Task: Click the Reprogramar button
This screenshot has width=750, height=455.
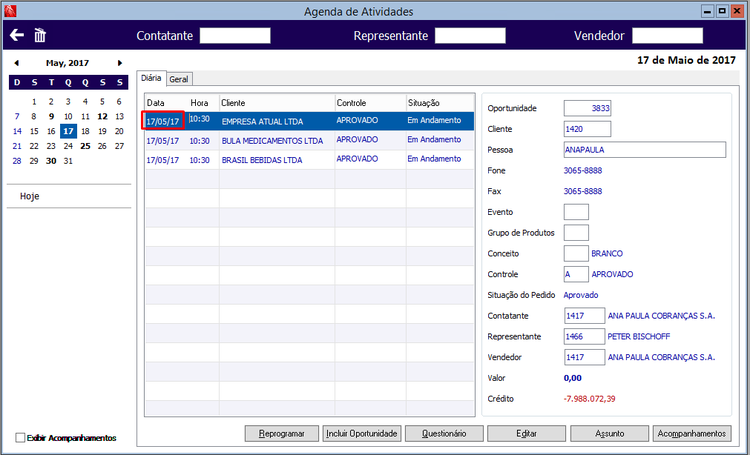Action: click(x=281, y=433)
